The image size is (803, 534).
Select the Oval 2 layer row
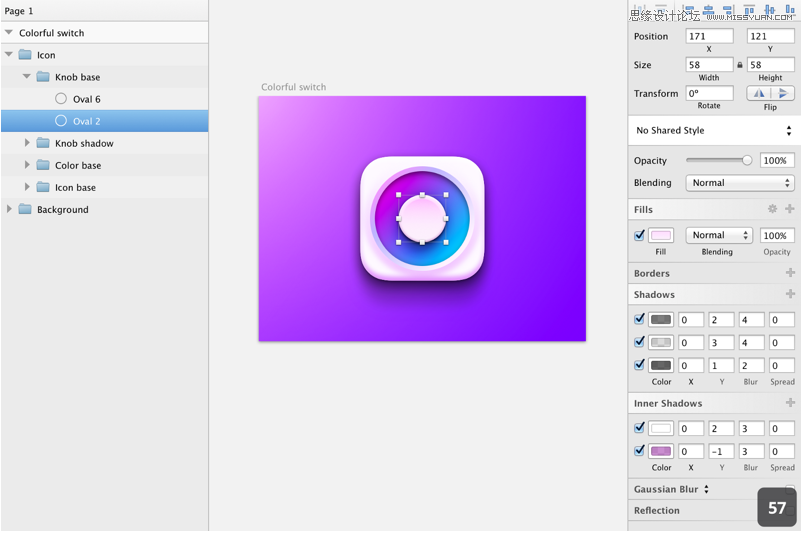tap(104, 121)
